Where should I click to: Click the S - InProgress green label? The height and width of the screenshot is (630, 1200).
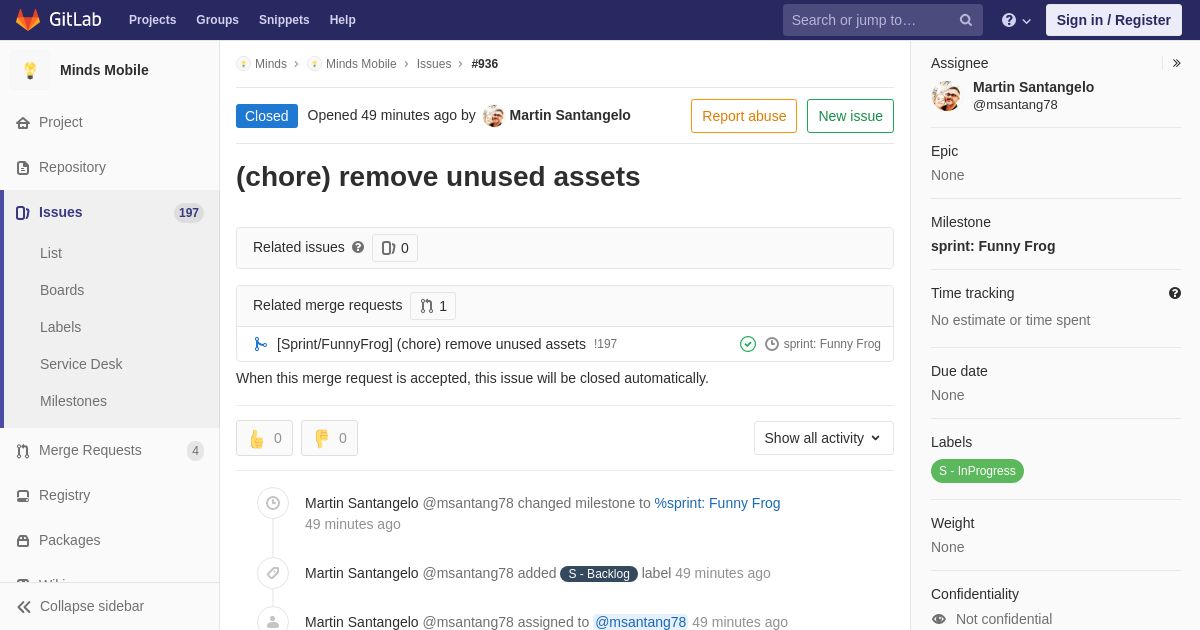(977, 471)
